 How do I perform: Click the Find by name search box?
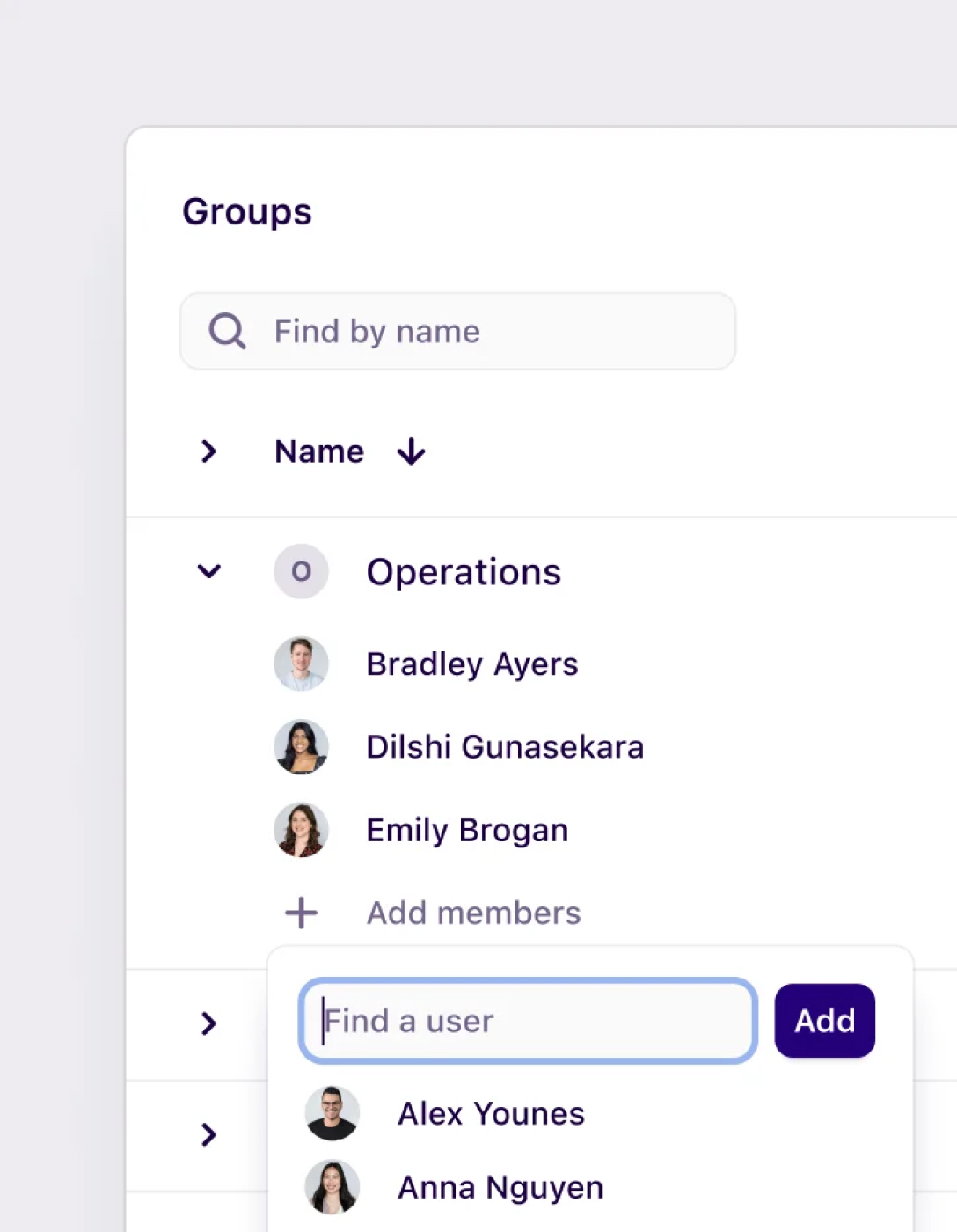click(457, 331)
